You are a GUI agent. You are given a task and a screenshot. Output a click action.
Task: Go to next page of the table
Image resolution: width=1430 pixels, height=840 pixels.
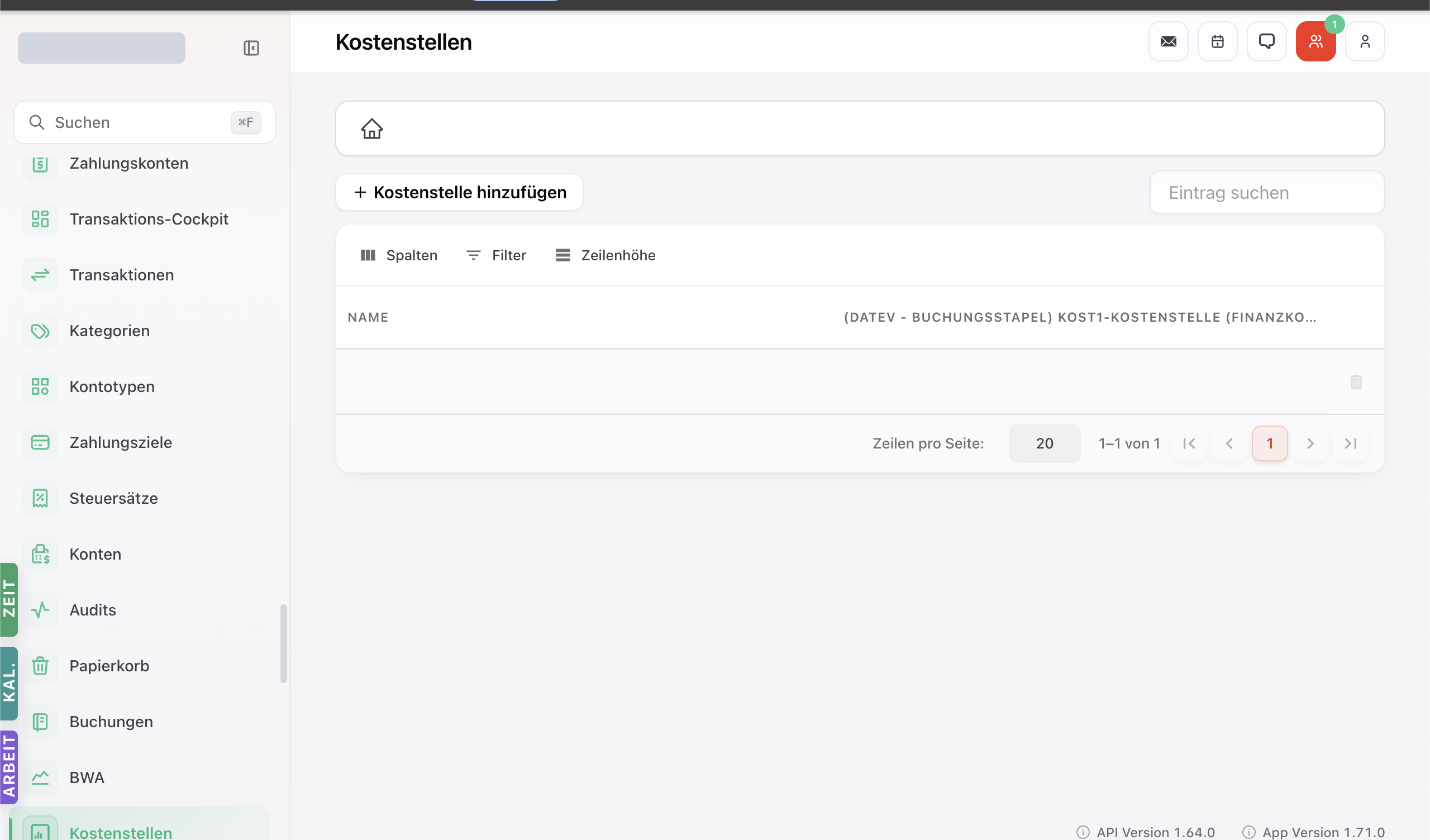(1310, 443)
